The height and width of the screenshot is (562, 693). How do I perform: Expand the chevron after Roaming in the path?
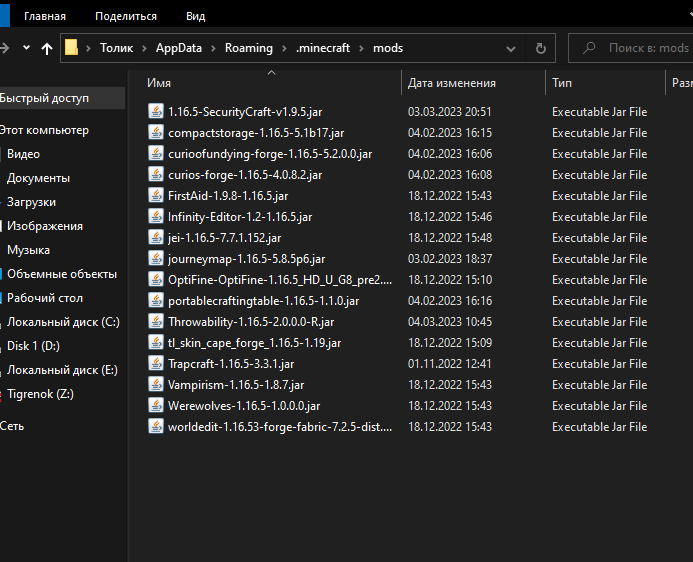click(x=284, y=48)
